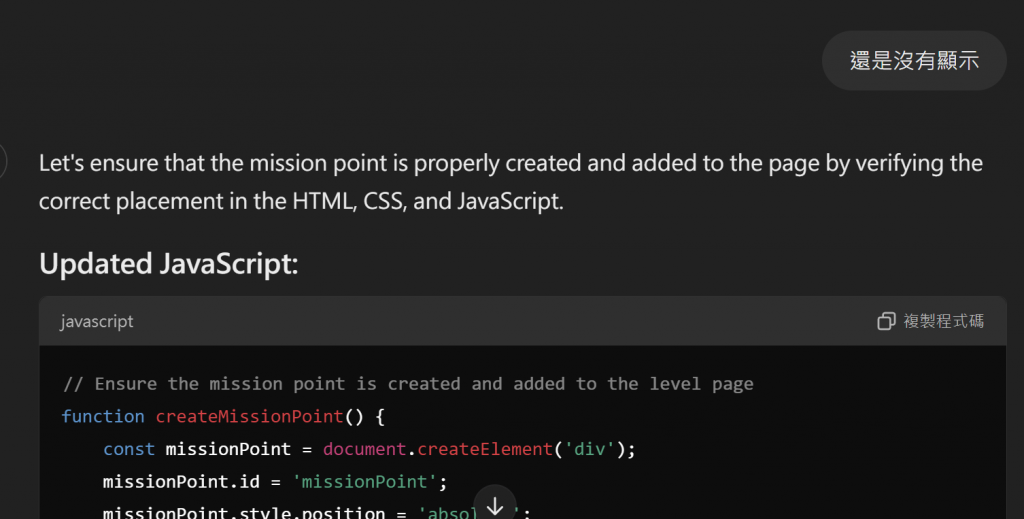Select the user message bubble 還是沒有顯示

(x=914, y=61)
